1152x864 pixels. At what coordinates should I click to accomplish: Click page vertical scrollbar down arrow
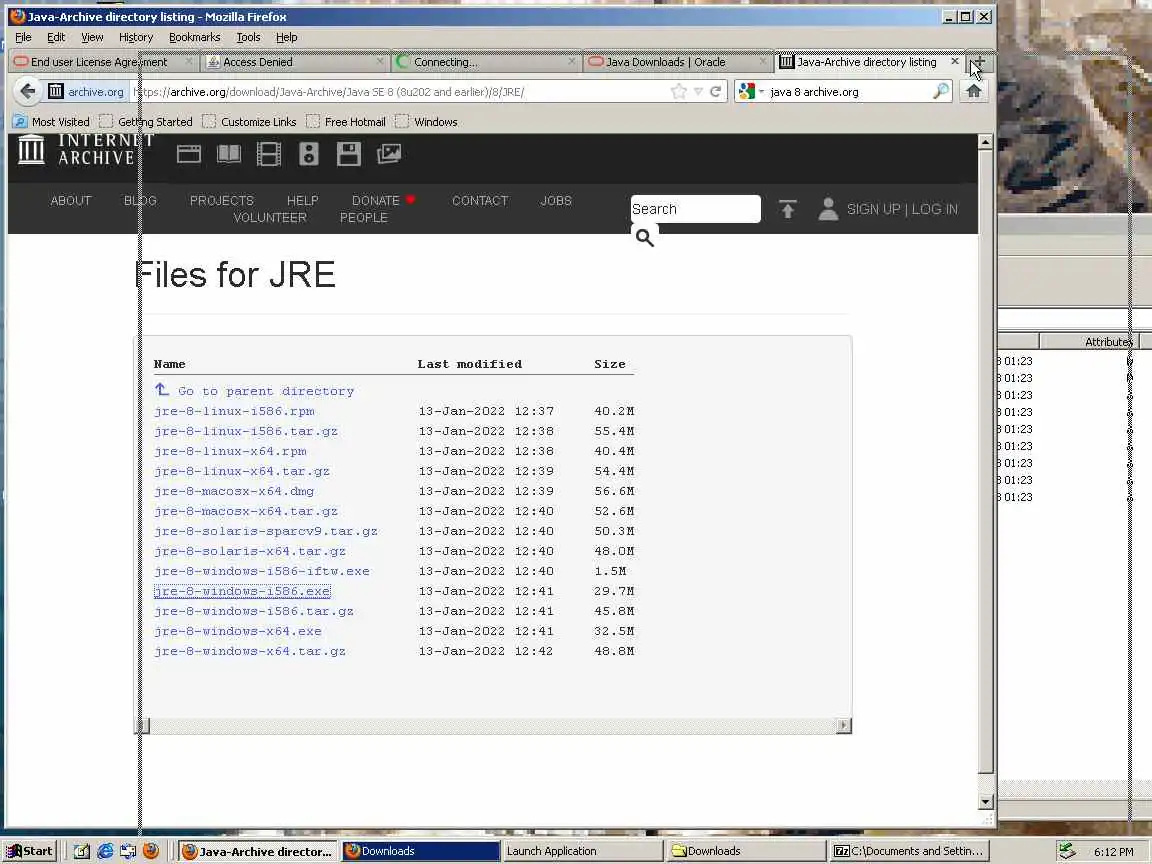coord(986,802)
